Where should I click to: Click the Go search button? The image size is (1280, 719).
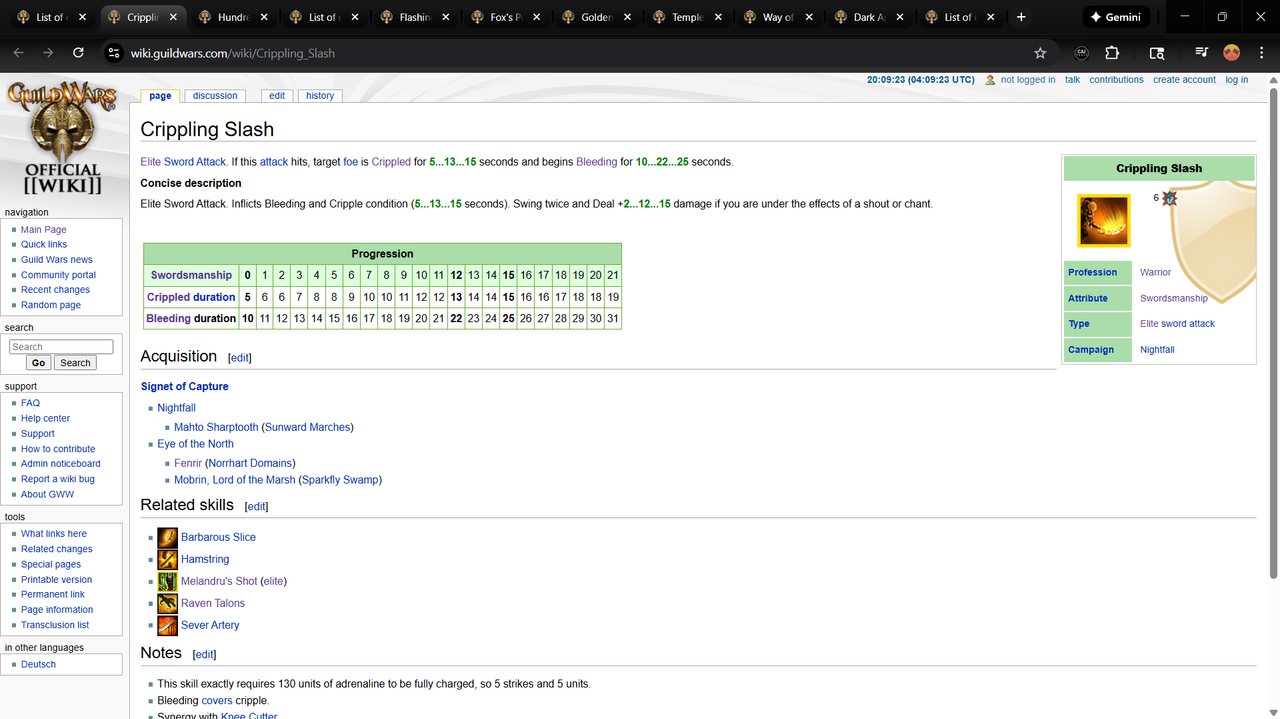click(39, 363)
